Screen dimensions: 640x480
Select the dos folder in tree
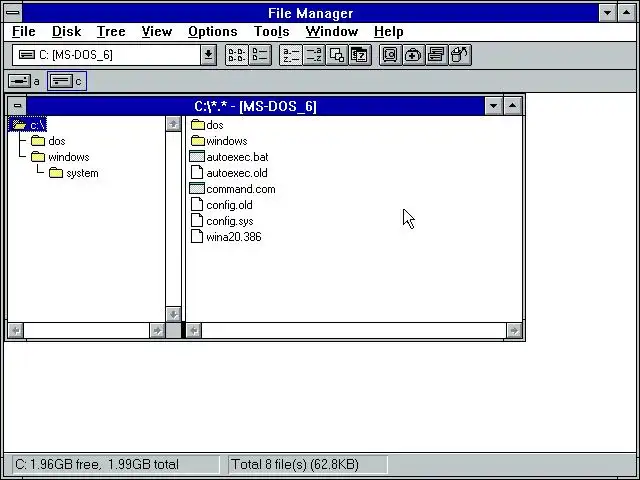click(x=48, y=141)
